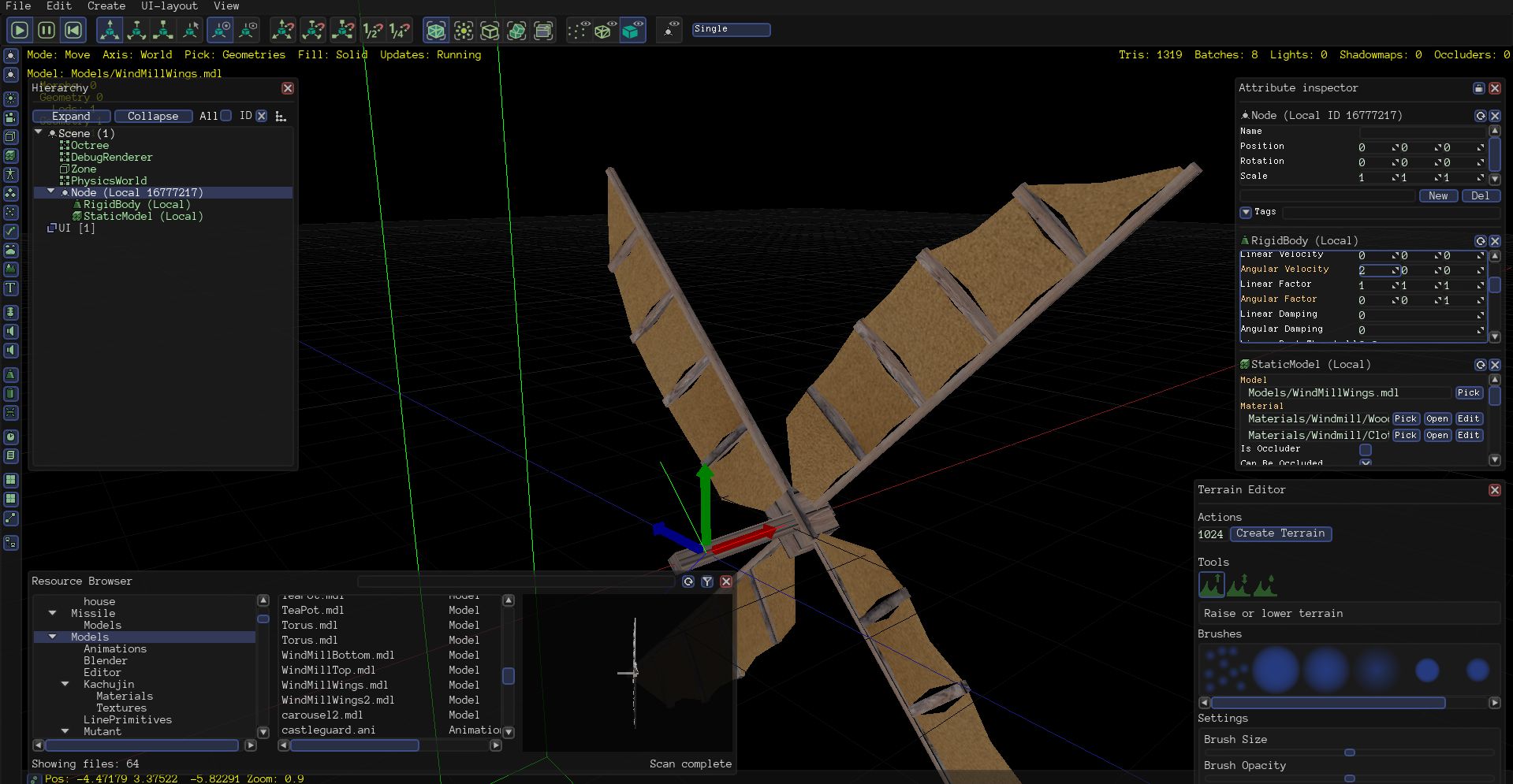Click the create Zone icon in left sidebar
Viewport: 1513px width, 784px height.
click(x=11, y=137)
